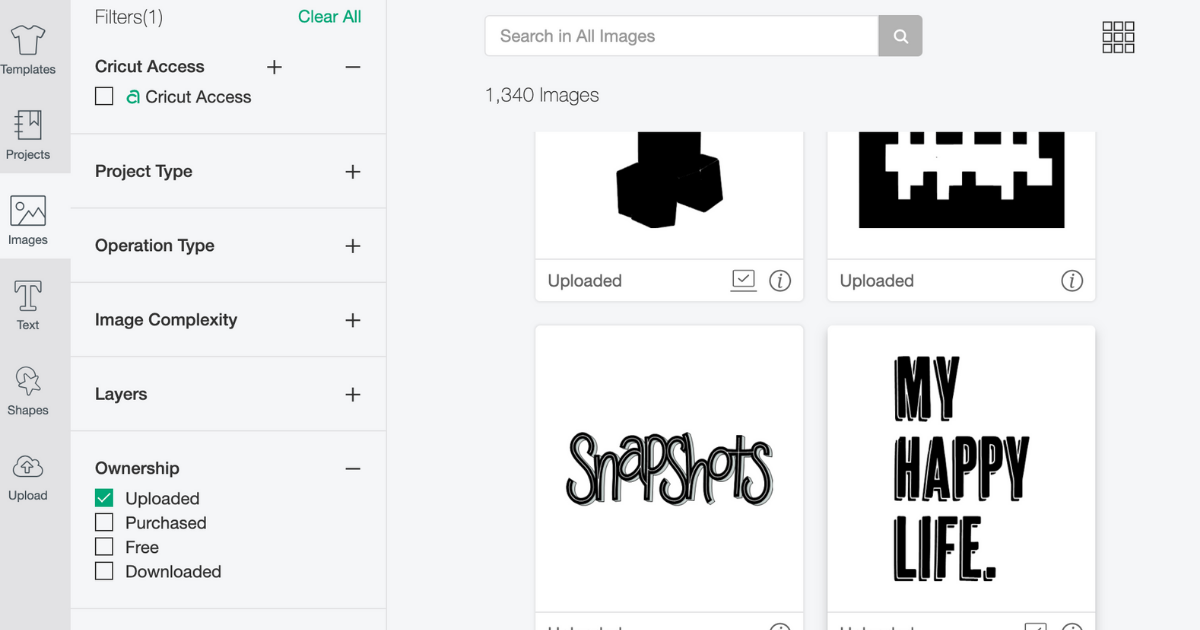Open the Templates panel

tap(28, 50)
